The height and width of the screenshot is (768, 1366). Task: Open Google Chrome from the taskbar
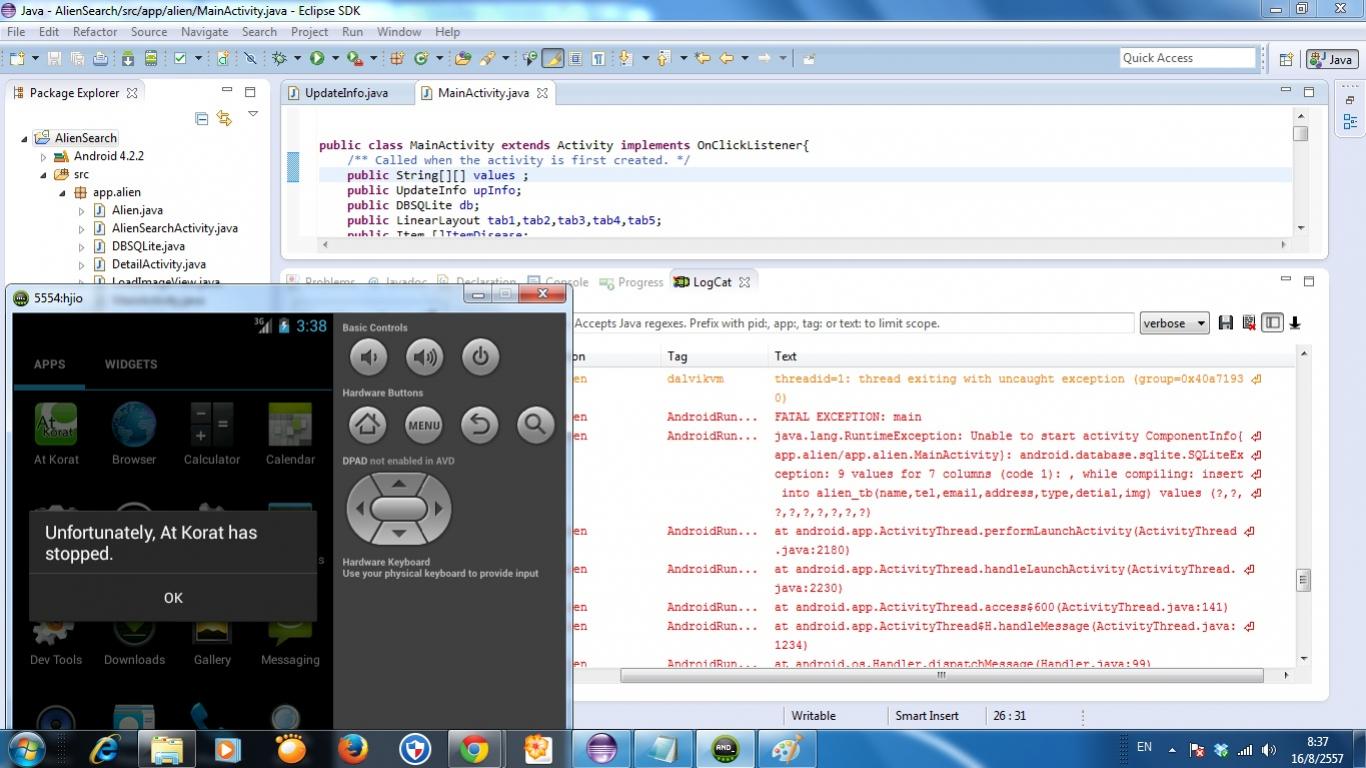474,748
